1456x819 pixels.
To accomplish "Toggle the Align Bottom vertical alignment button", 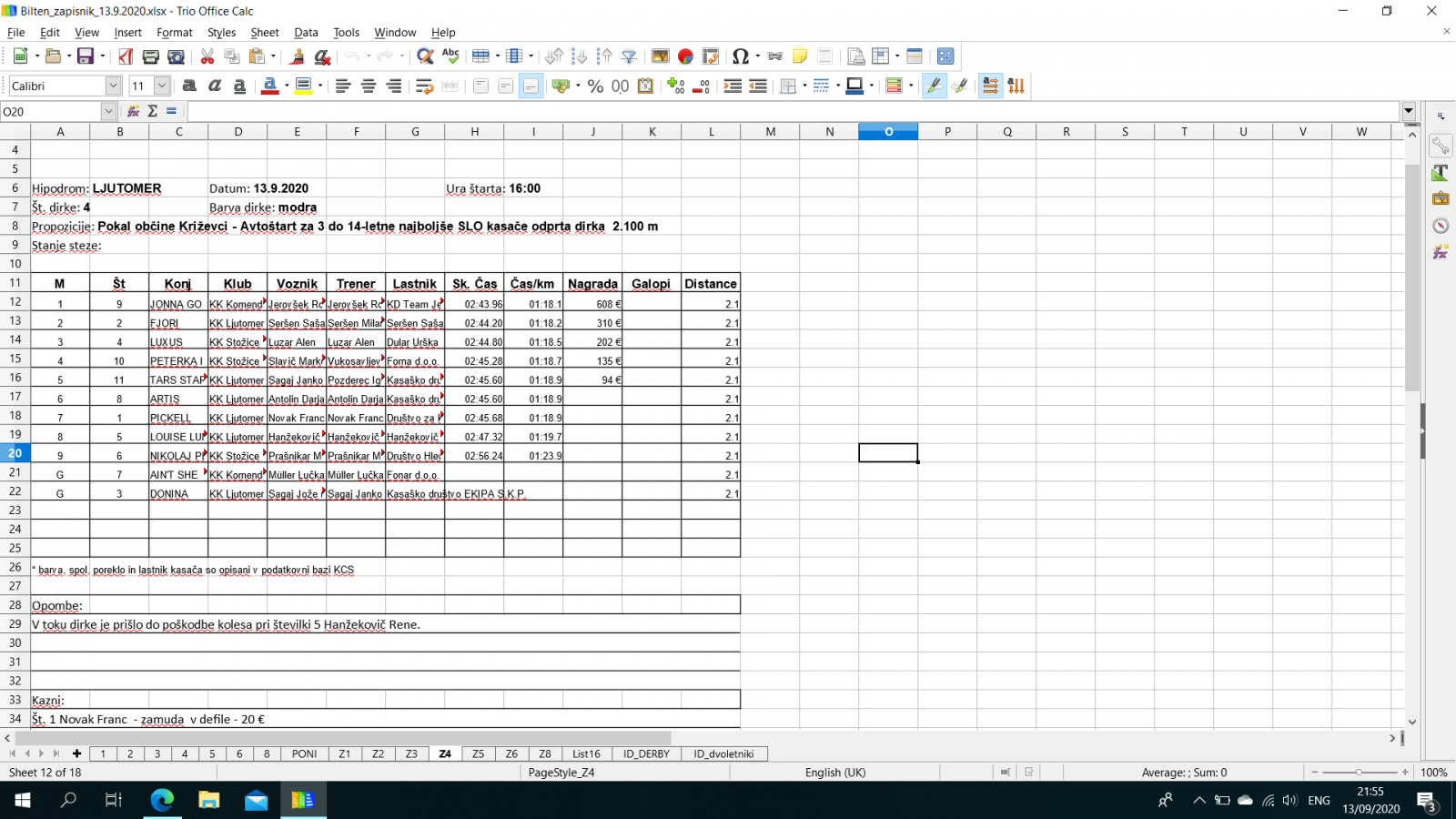I will pyautogui.click(x=531, y=86).
